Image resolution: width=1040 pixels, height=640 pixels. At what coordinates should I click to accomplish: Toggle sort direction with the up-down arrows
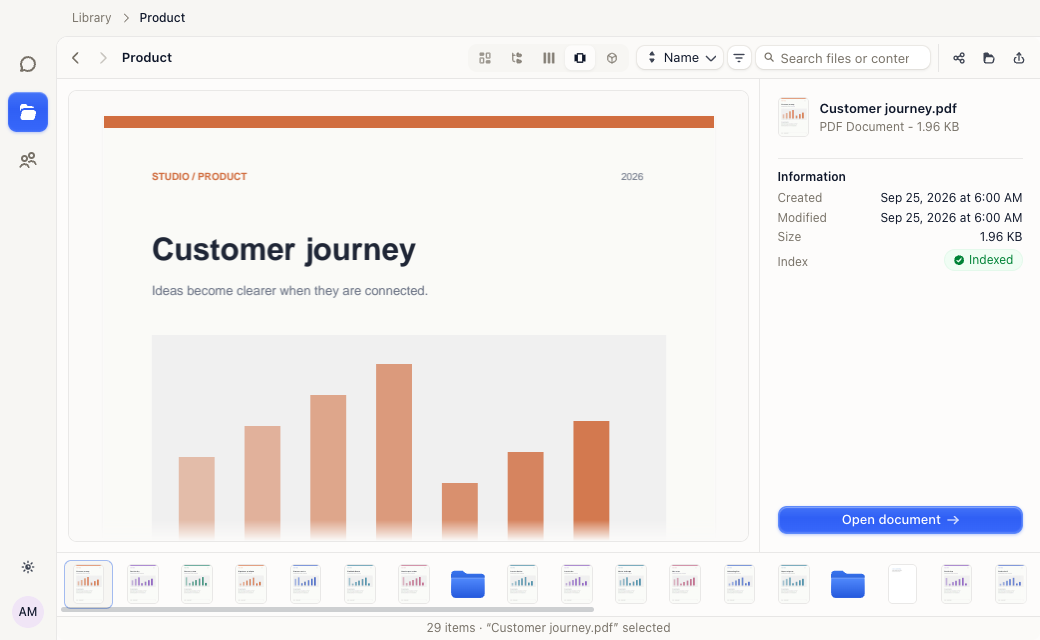click(651, 58)
